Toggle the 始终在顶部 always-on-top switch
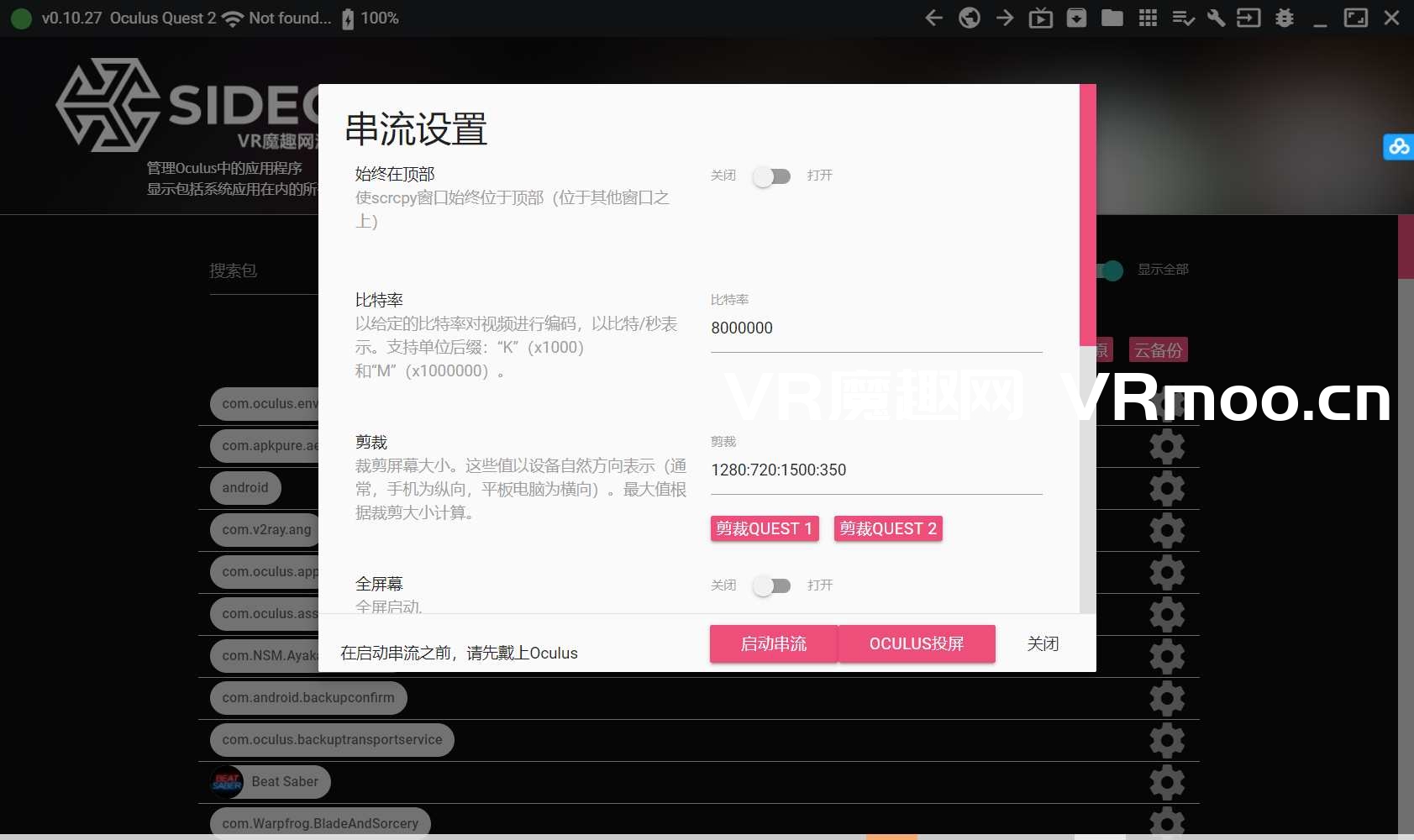The image size is (1414, 840). point(772,176)
